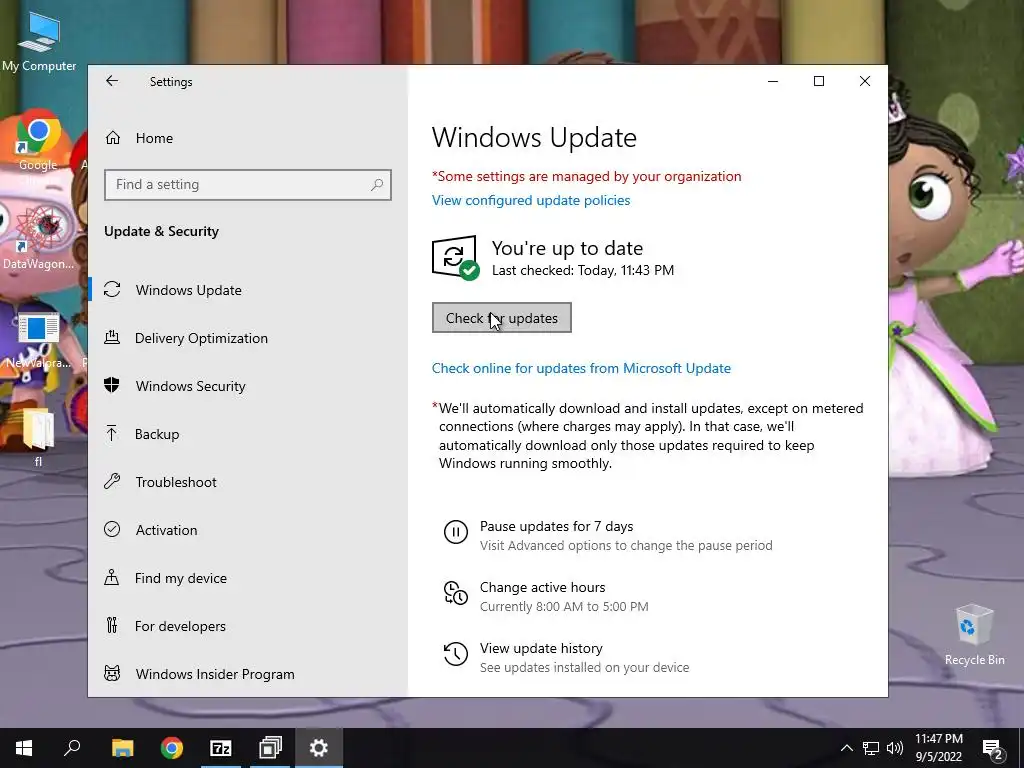Open File Explorer from taskbar
The height and width of the screenshot is (768, 1024).
[x=122, y=748]
